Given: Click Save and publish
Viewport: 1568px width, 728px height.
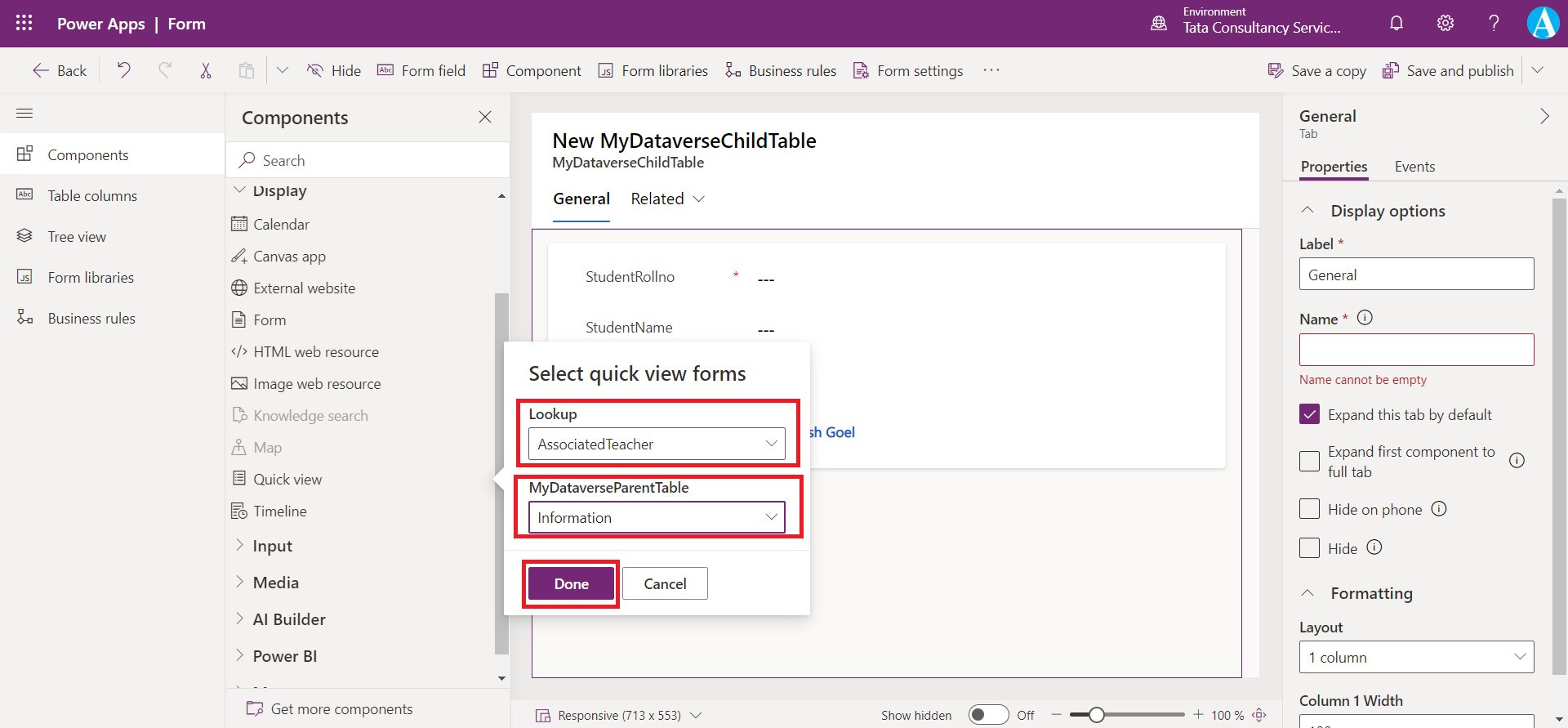Looking at the screenshot, I should click(x=1448, y=70).
